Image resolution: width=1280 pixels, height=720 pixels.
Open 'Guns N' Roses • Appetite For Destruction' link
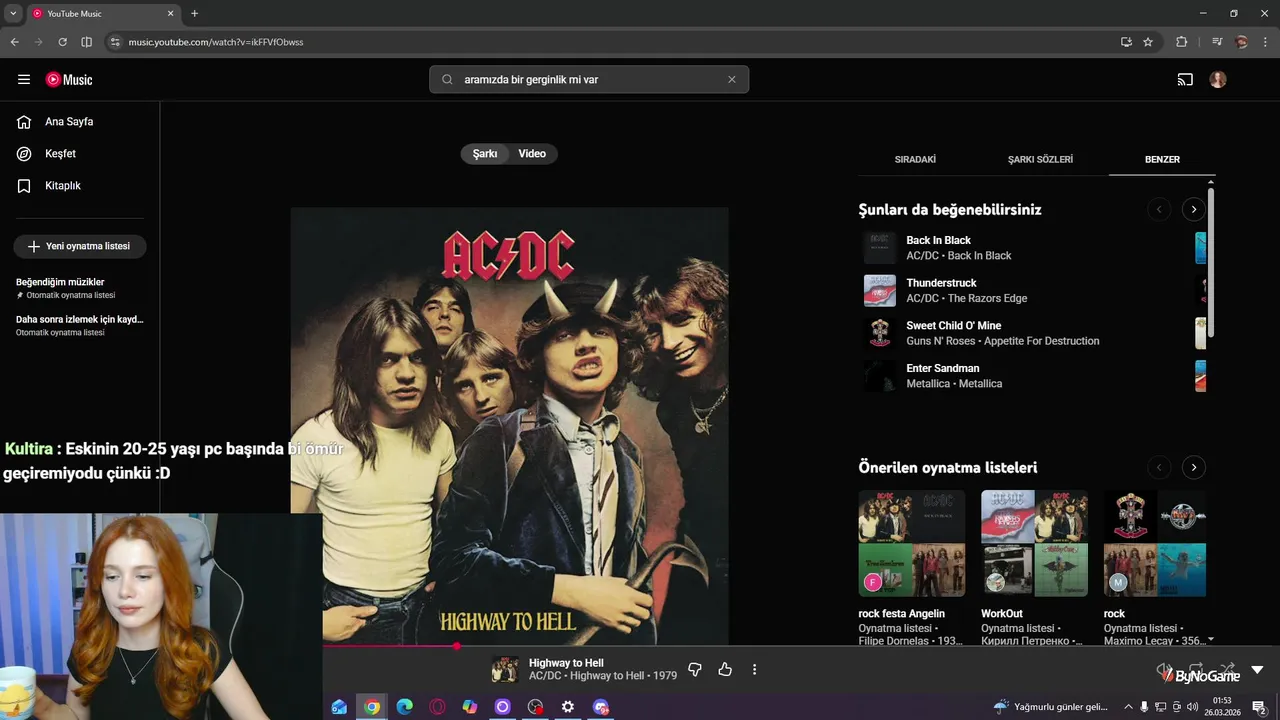(1002, 341)
